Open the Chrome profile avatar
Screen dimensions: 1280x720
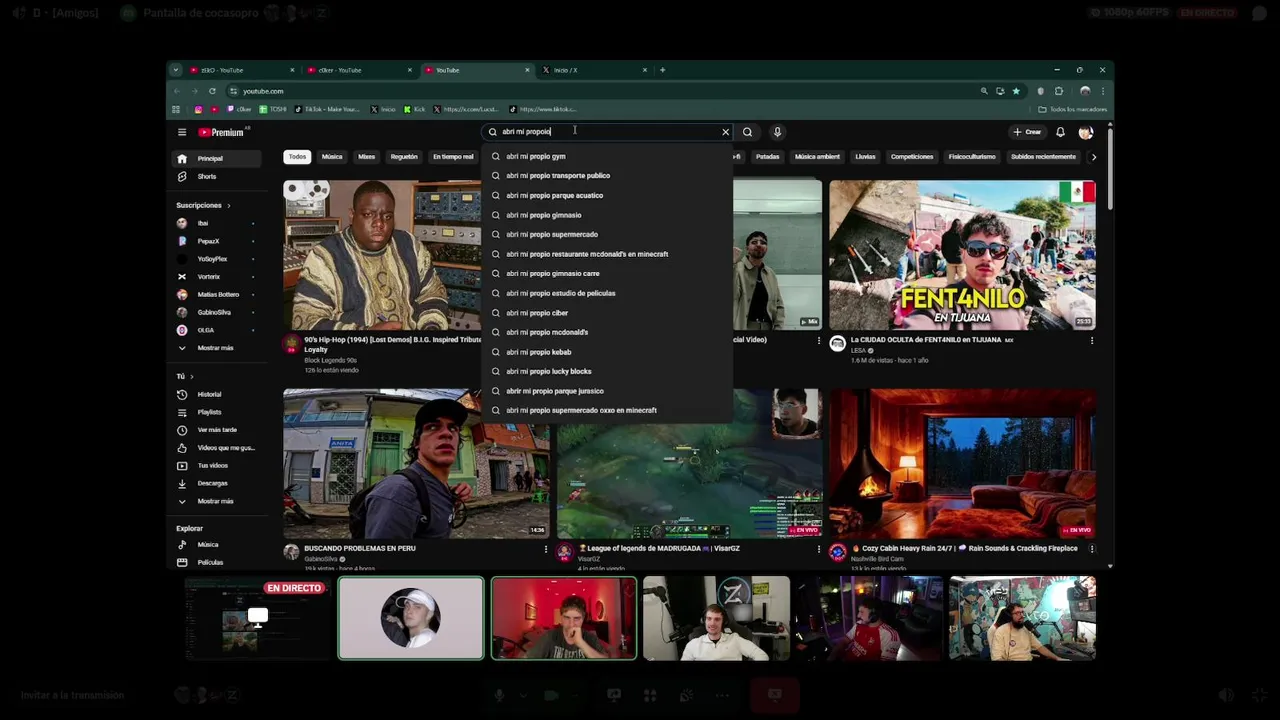(1085, 91)
